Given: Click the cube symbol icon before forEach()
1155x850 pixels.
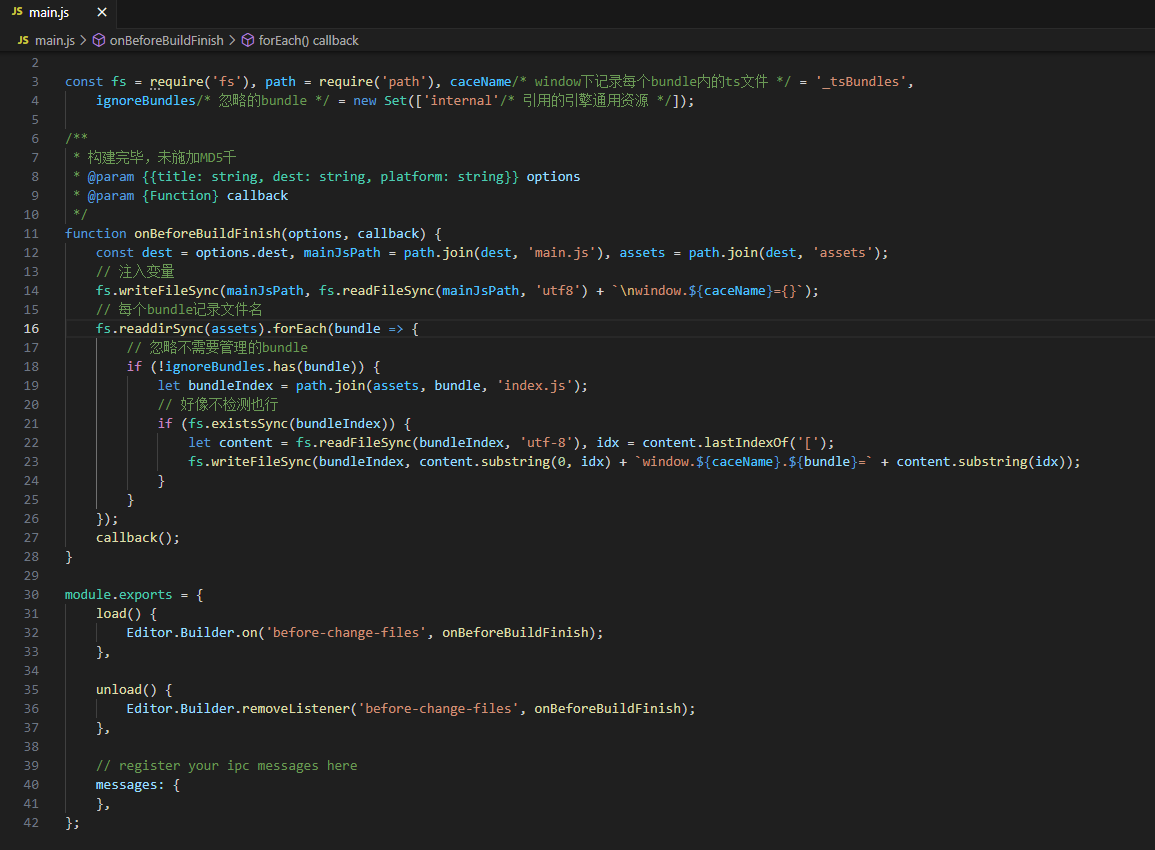Looking at the screenshot, I should click(x=248, y=41).
